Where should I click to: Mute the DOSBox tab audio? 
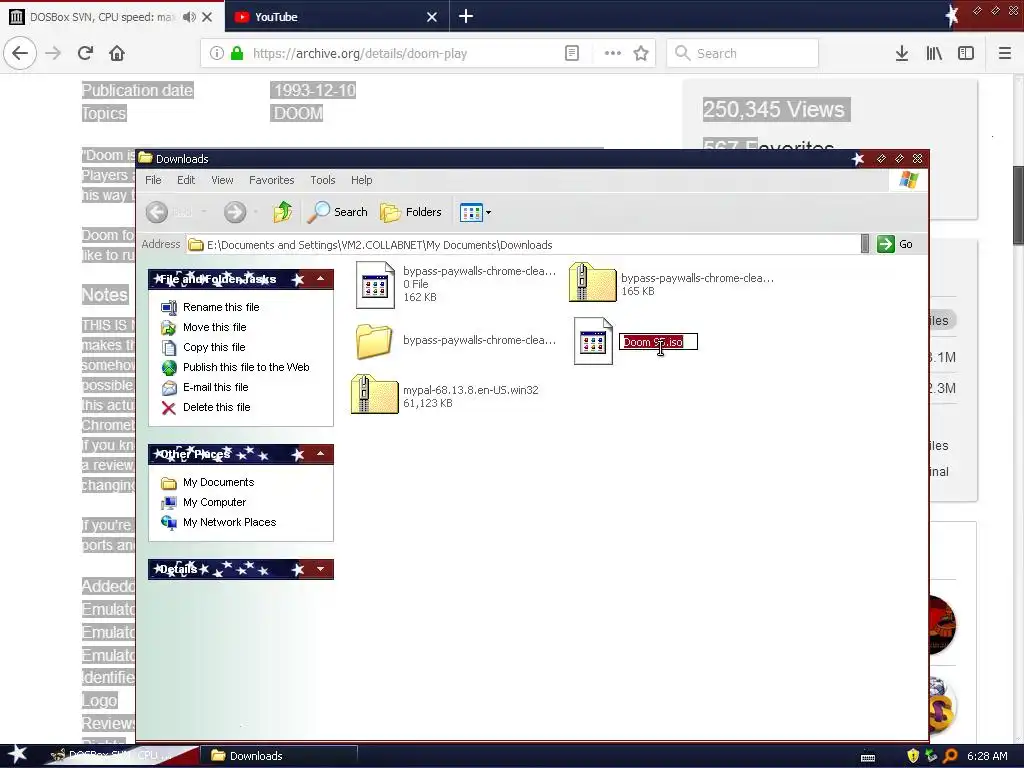pos(189,17)
